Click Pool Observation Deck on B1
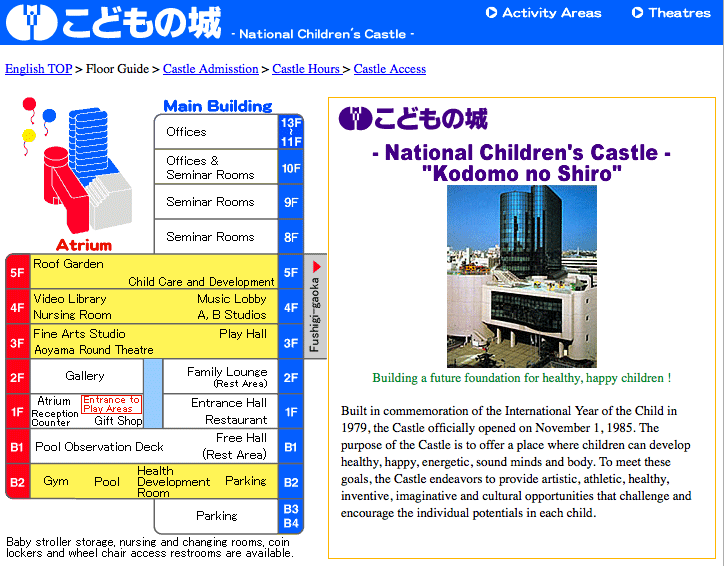Image resolution: width=724 pixels, height=566 pixels. click(x=99, y=447)
